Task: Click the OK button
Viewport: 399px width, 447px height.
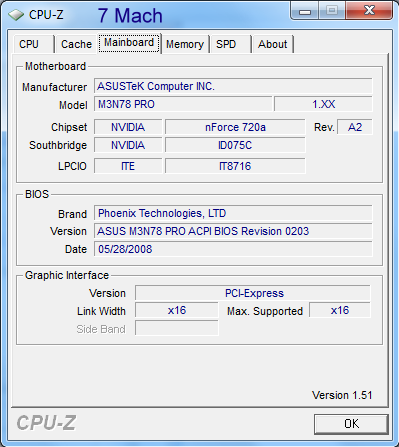Action: click(x=351, y=424)
